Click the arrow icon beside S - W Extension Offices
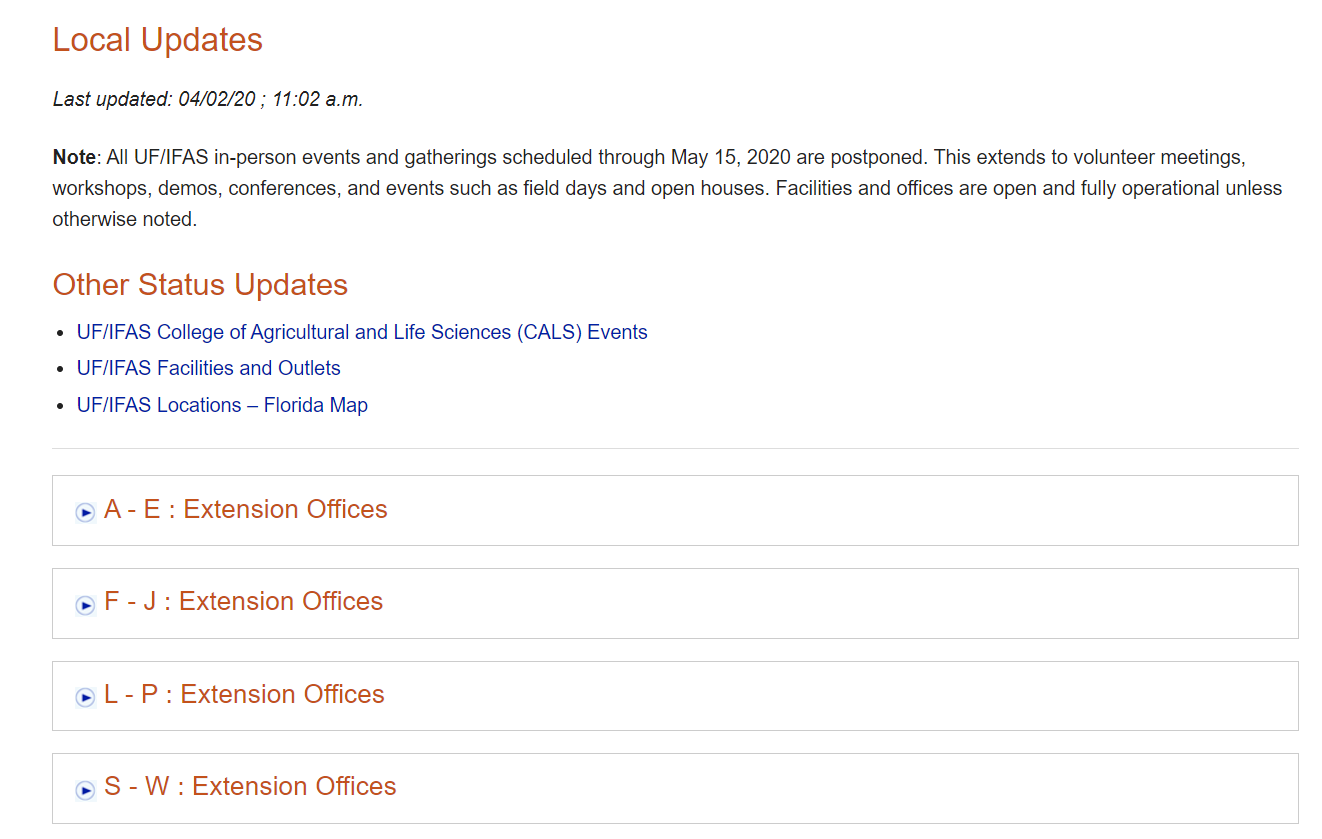1322x839 pixels. (85, 789)
